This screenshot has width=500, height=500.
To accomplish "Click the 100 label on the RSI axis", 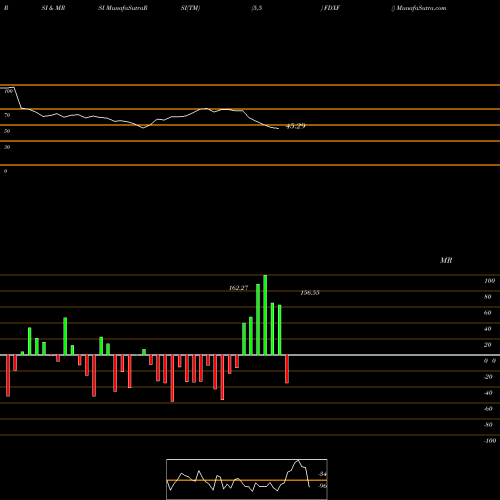I will 8,91.
